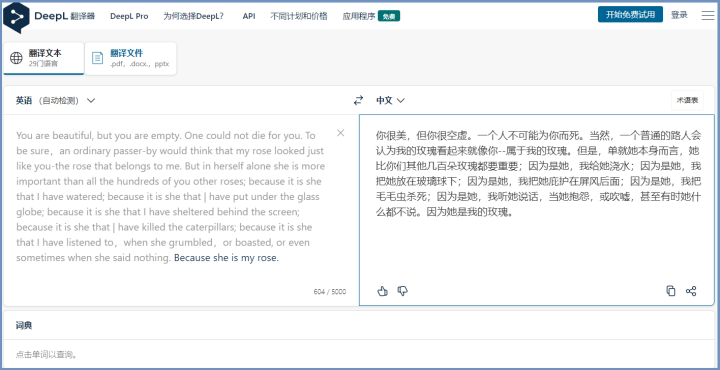Open 术语表 glossary button

687,101
